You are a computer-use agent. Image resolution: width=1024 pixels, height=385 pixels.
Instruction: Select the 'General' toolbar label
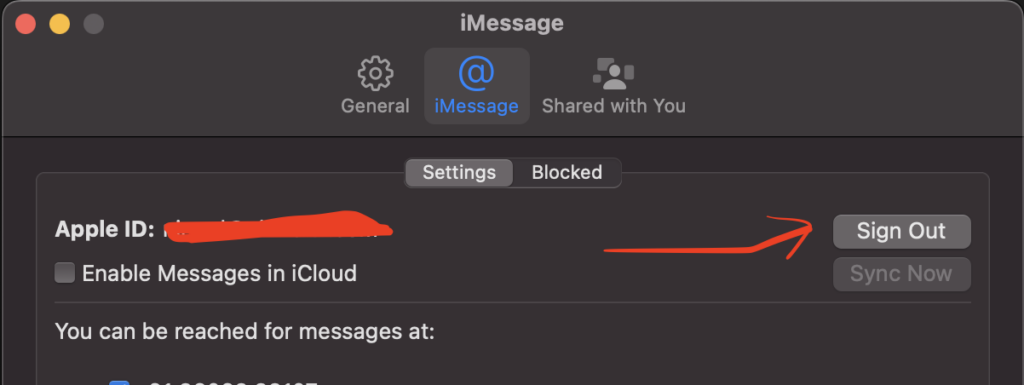[375, 106]
